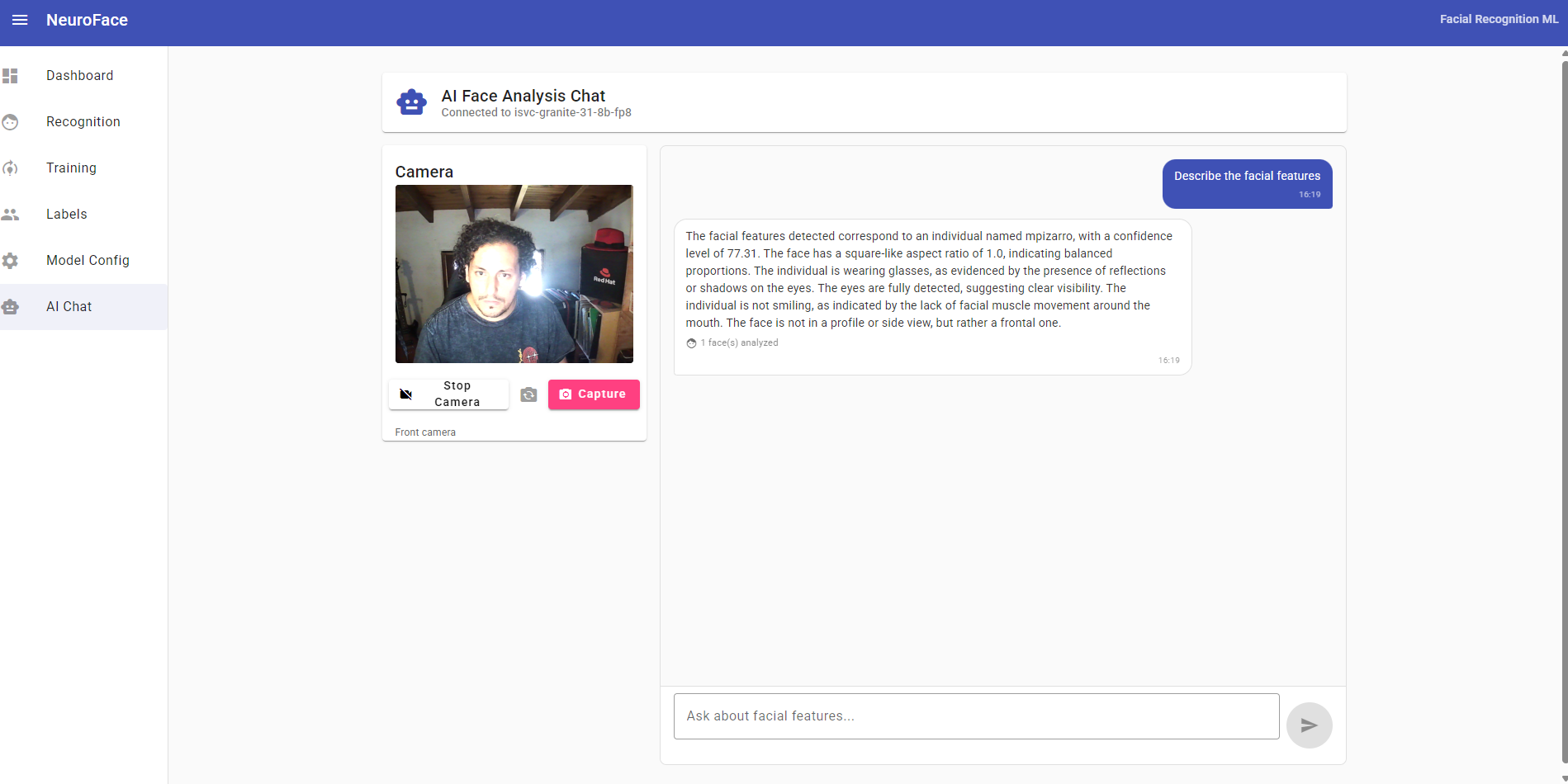Capture a photo with the Capture button
Screen dimensions: 1568x784
pyautogui.click(x=593, y=394)
